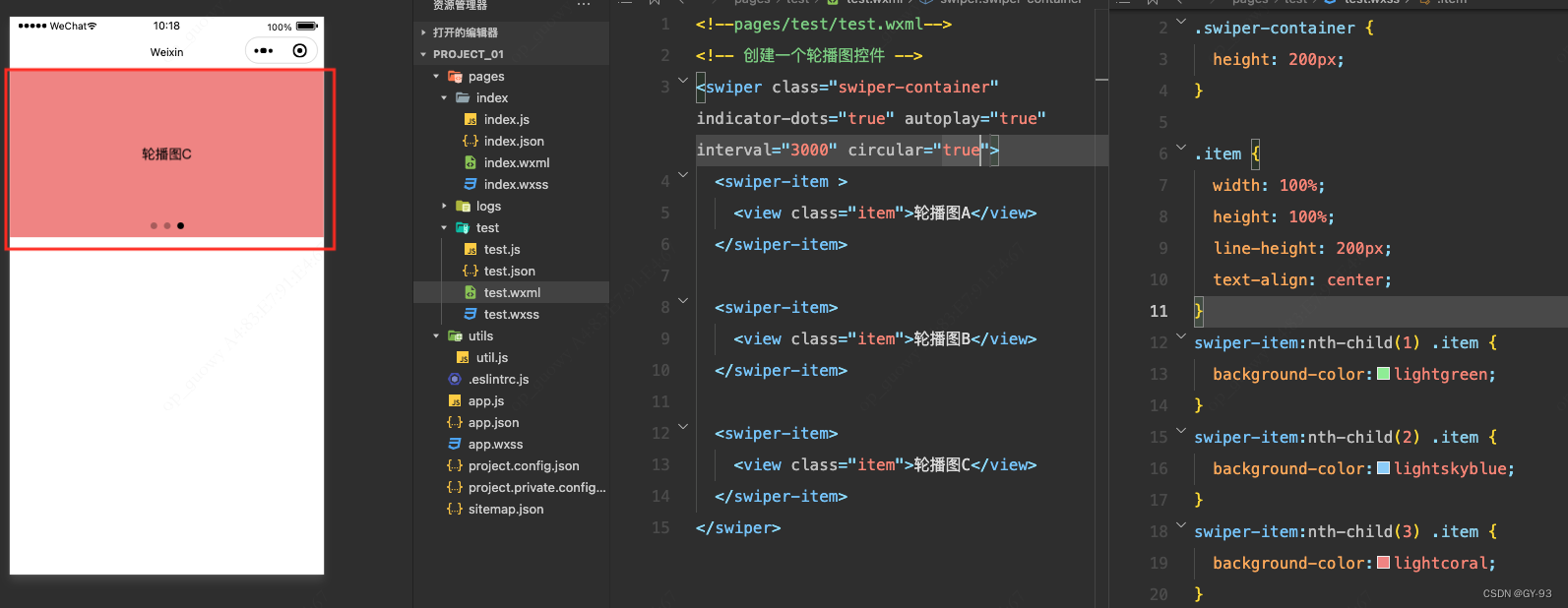1568x608 pixels.
Task: Fold nth-child(3) rule at wxss line 18
Action: 1181,525
